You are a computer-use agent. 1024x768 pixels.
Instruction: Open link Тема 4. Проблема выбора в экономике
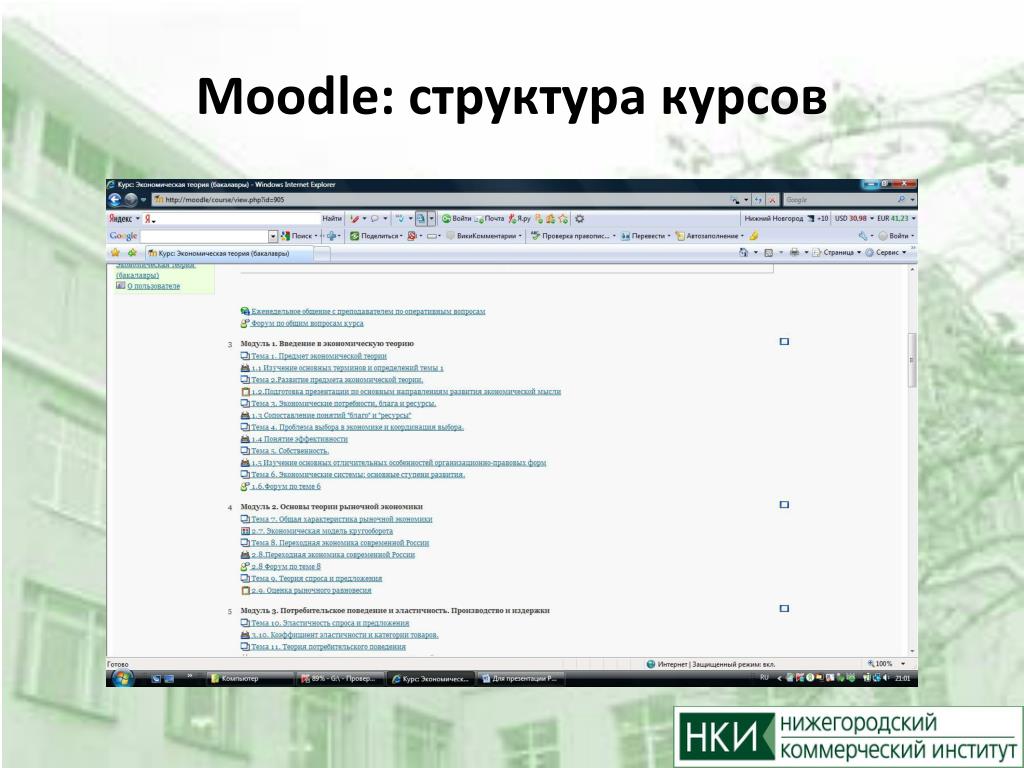[357, 427]
